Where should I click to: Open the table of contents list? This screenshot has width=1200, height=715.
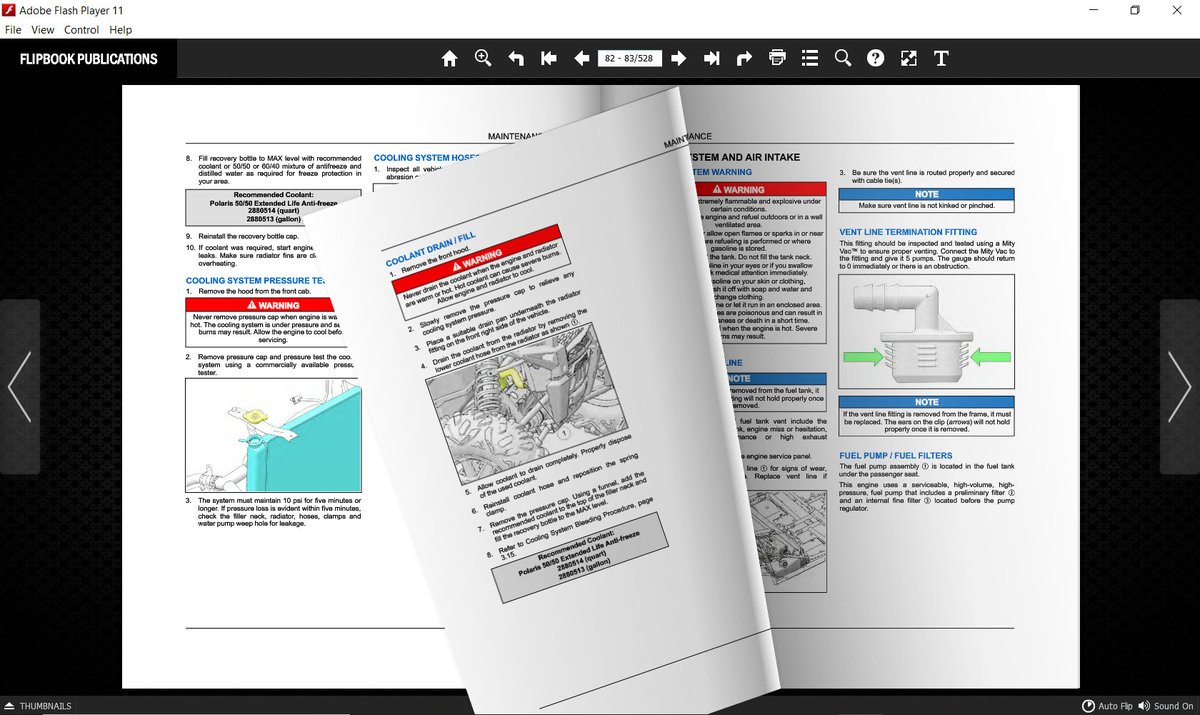[x=810, y=59]
